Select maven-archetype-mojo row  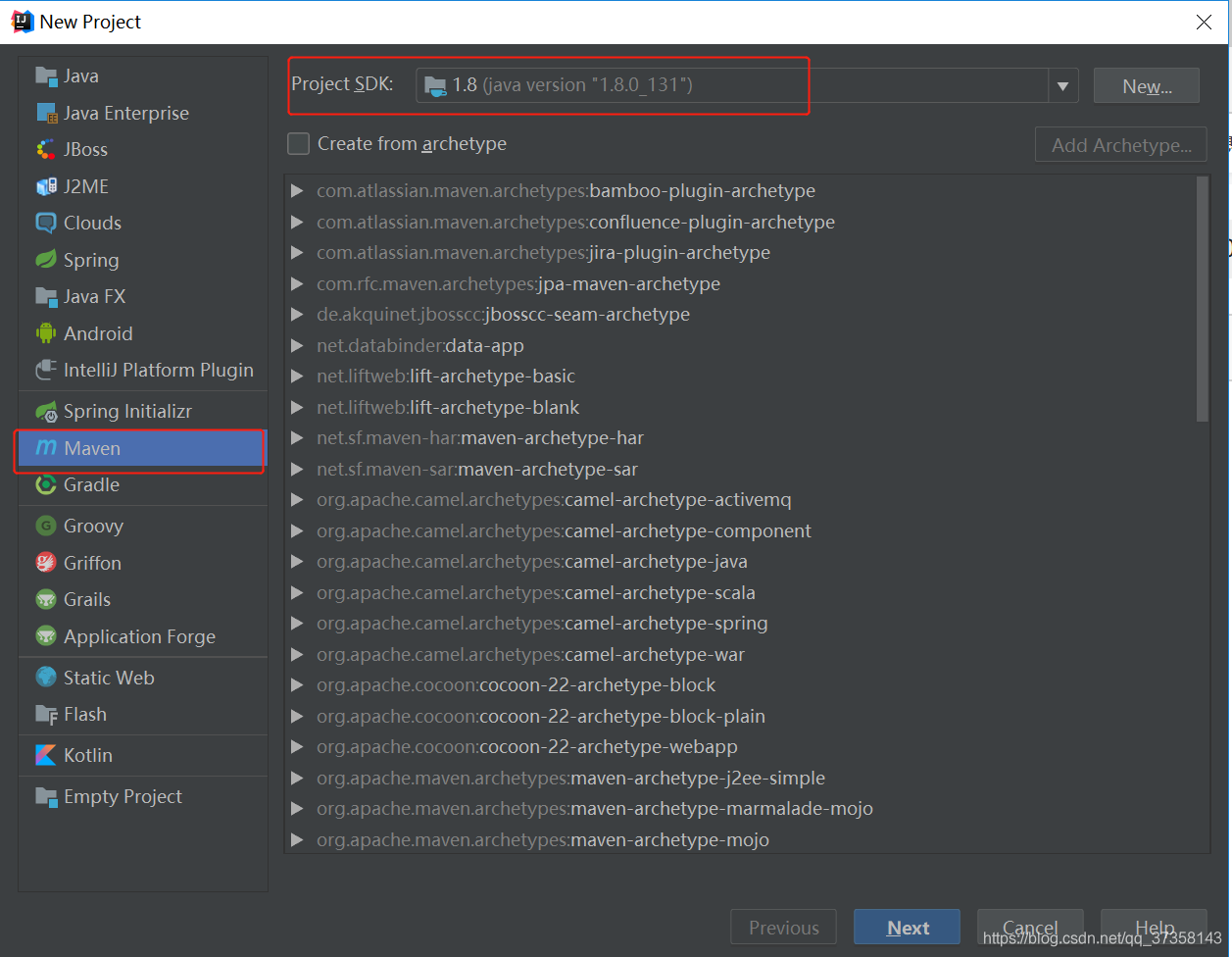741,839
